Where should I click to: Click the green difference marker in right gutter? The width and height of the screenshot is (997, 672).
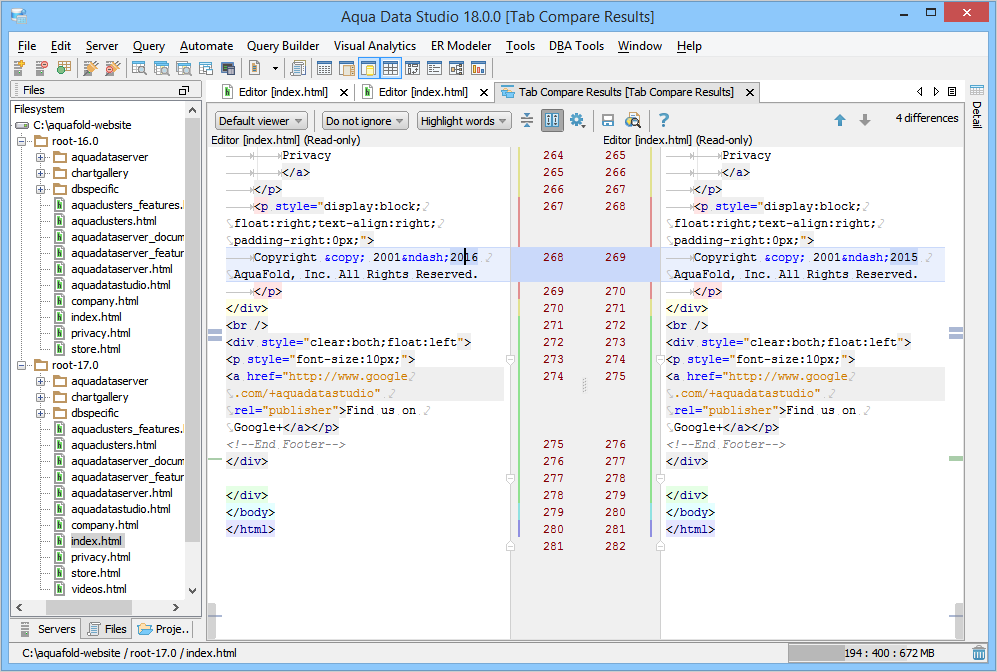956,458
